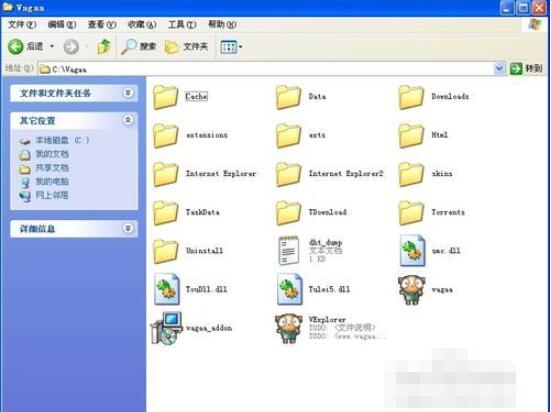Select the vagaa application icon
The image size is (551, 412).
(411, 290)
